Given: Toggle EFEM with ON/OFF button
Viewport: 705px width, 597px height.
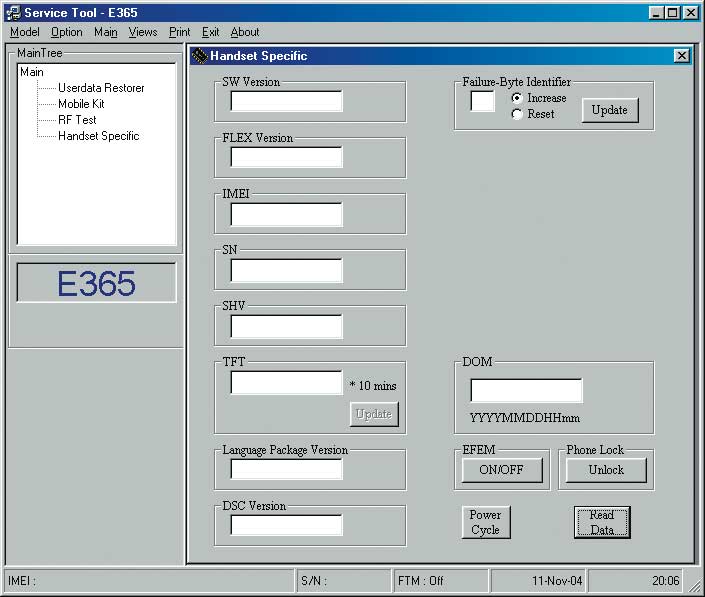Looking at the screenshot, I should pyautogui.click(x=502, y=470).
